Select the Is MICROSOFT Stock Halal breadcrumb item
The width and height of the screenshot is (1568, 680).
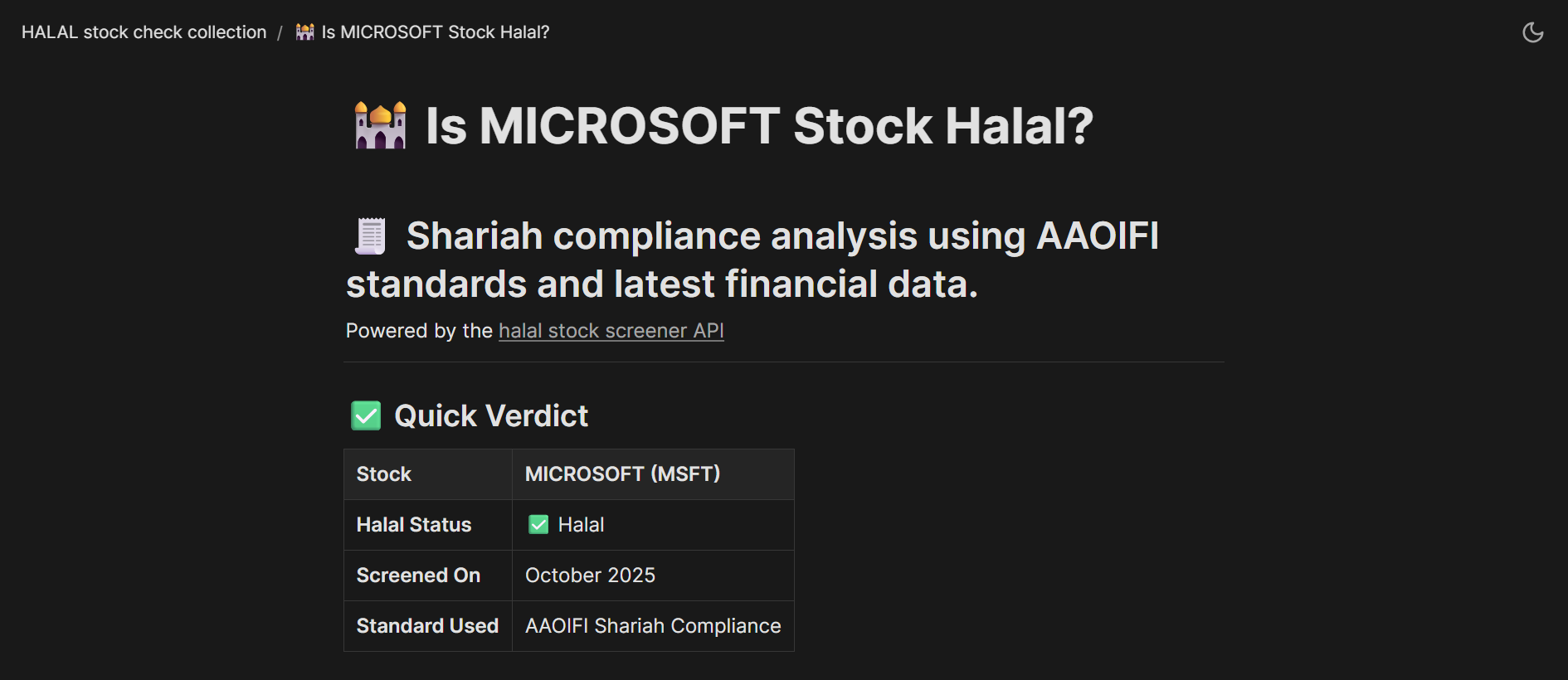click(435, 32)
